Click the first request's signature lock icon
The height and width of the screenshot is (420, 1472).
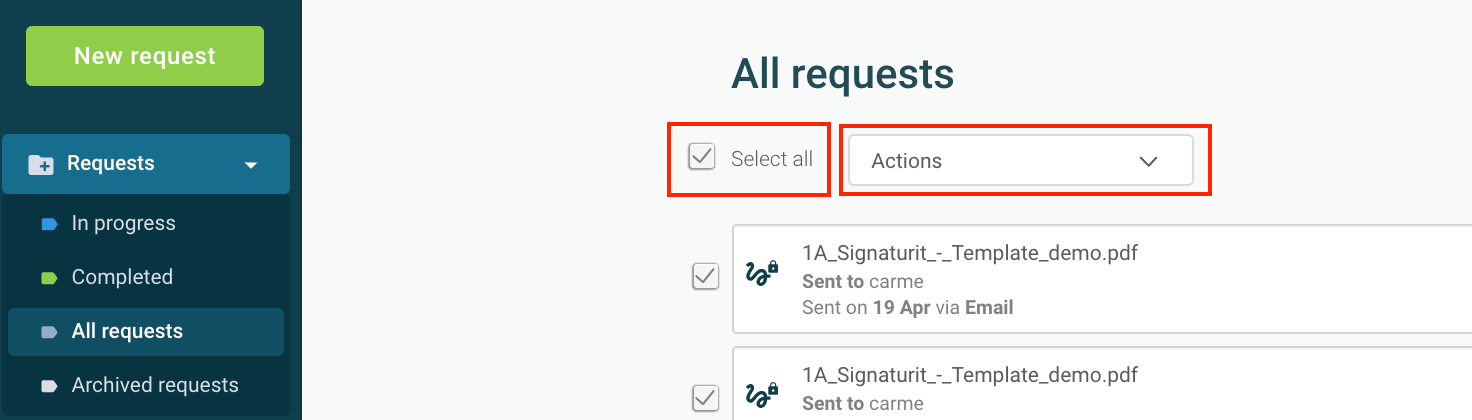click(763, 274)
